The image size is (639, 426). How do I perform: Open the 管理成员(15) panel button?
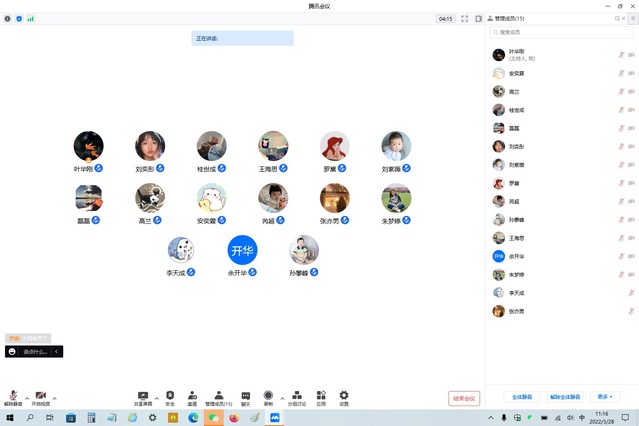(219, 397)
